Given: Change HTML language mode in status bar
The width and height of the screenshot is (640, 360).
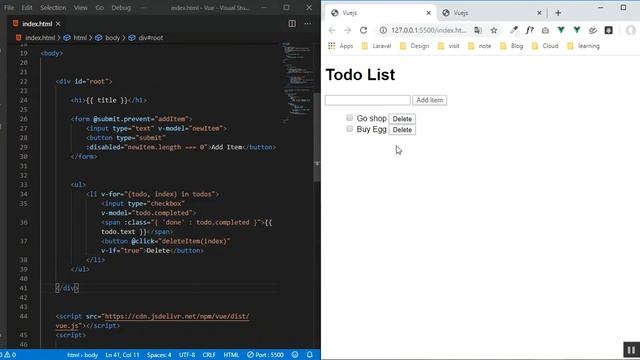Looking at the screenshot, I should (x=231, y=355).
